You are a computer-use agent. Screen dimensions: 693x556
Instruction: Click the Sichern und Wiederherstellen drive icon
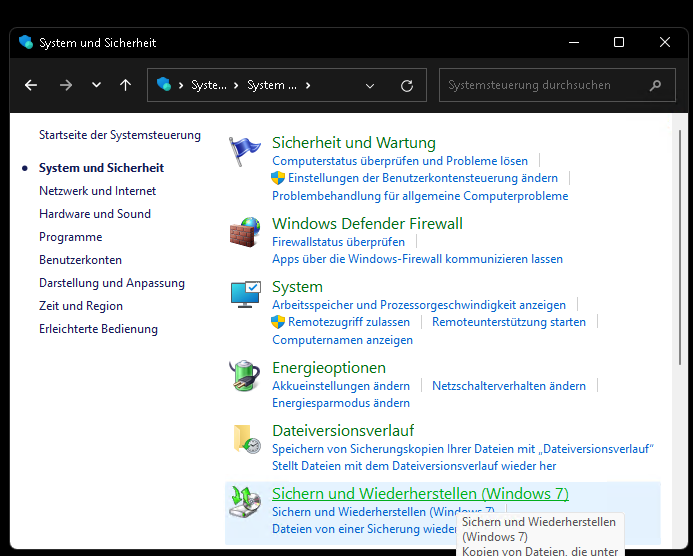click(245, 502)
